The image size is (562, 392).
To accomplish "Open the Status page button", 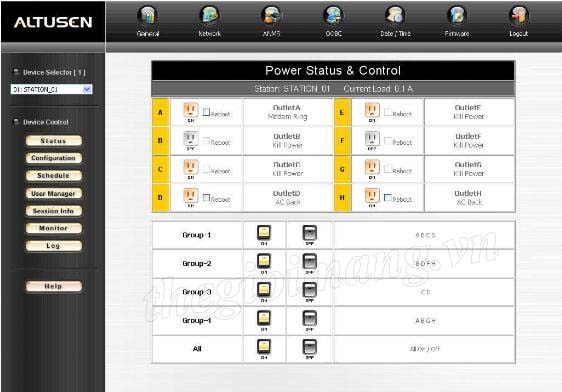I will click(53, 141).
